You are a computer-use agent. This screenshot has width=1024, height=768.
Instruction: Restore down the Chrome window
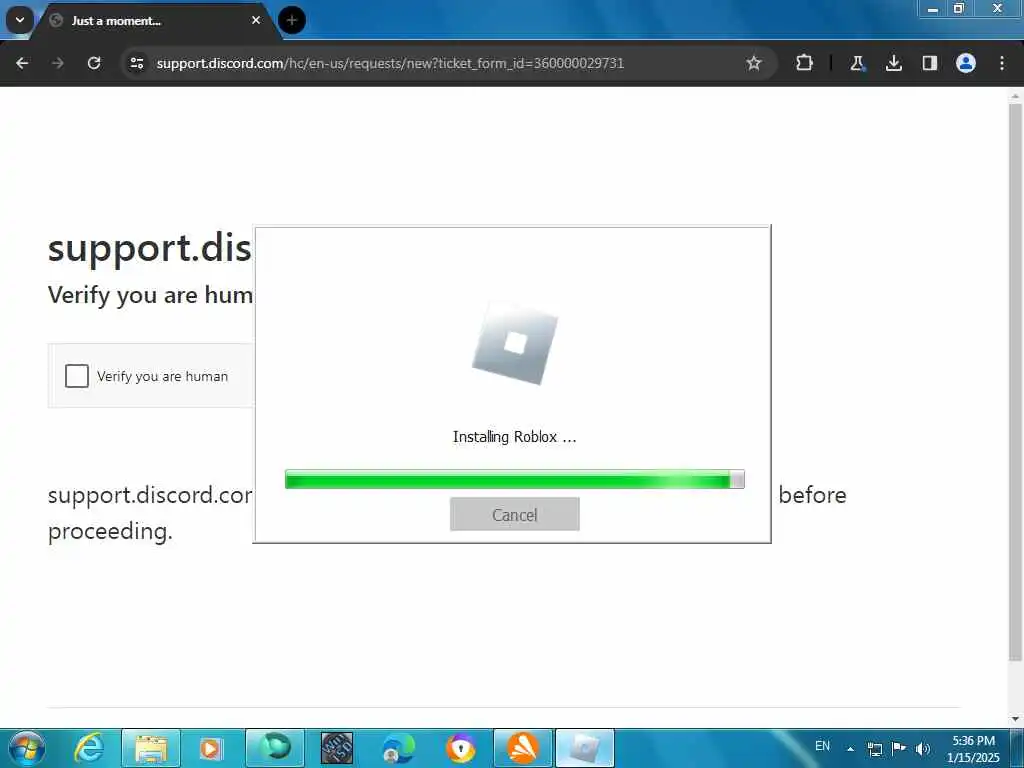(959, 8)
